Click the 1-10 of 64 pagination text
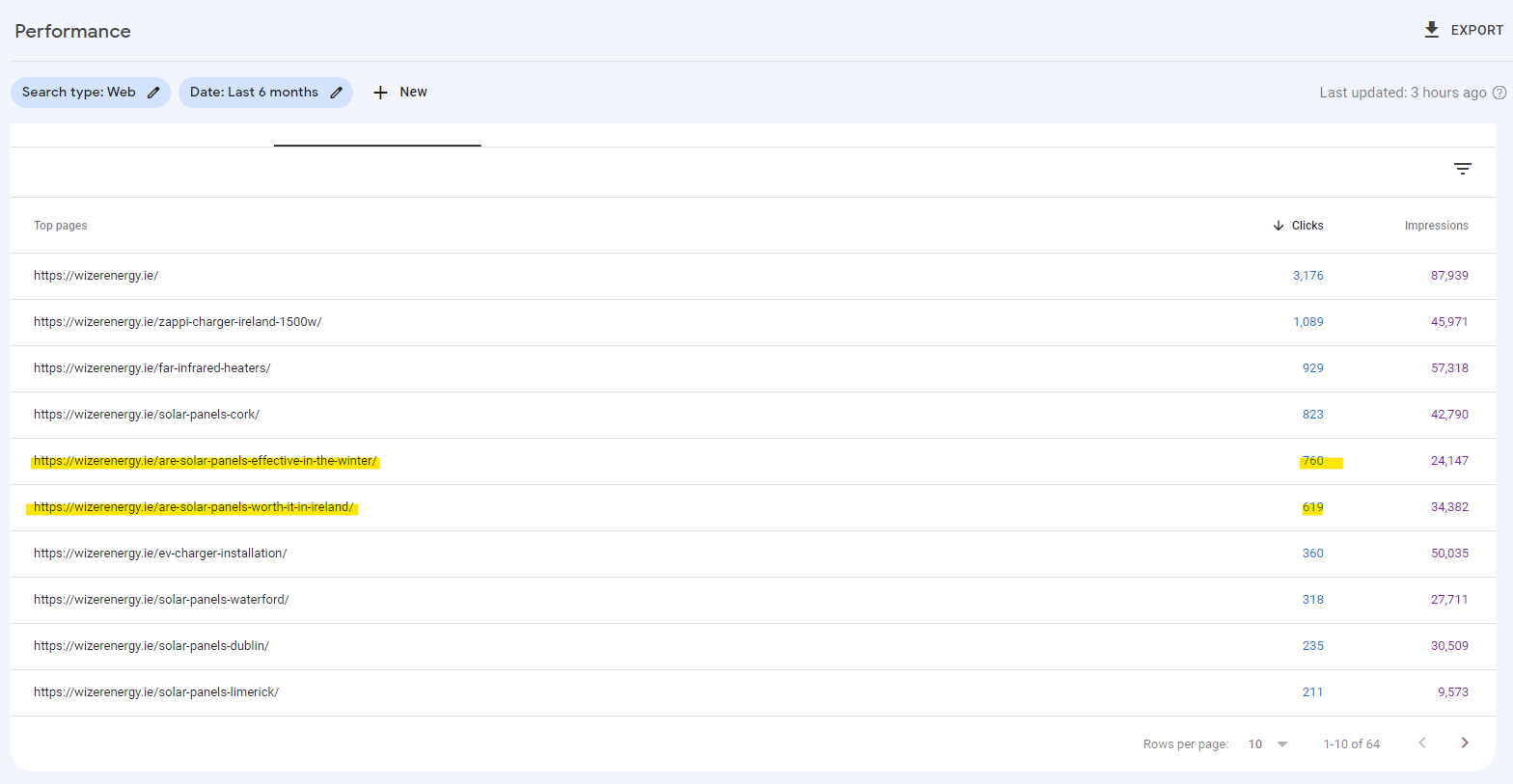Viewport: 1513px width, 784px height. click(1351, 743)
